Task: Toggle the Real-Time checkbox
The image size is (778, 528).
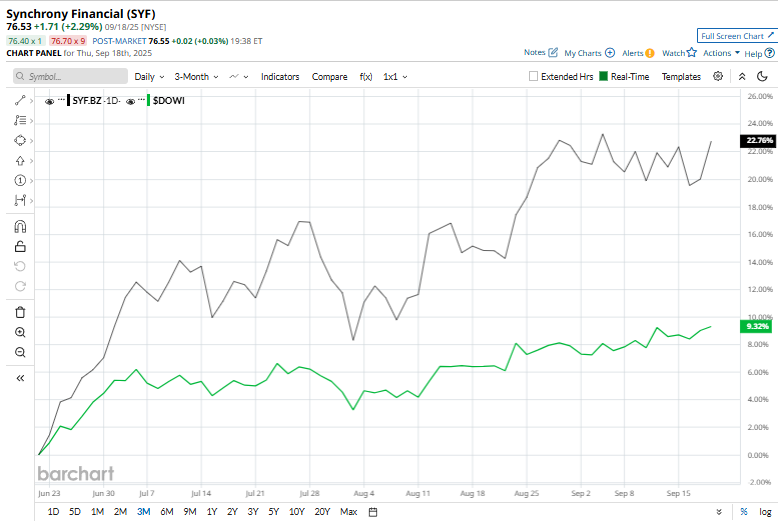Action: click(x=603, y=76)
